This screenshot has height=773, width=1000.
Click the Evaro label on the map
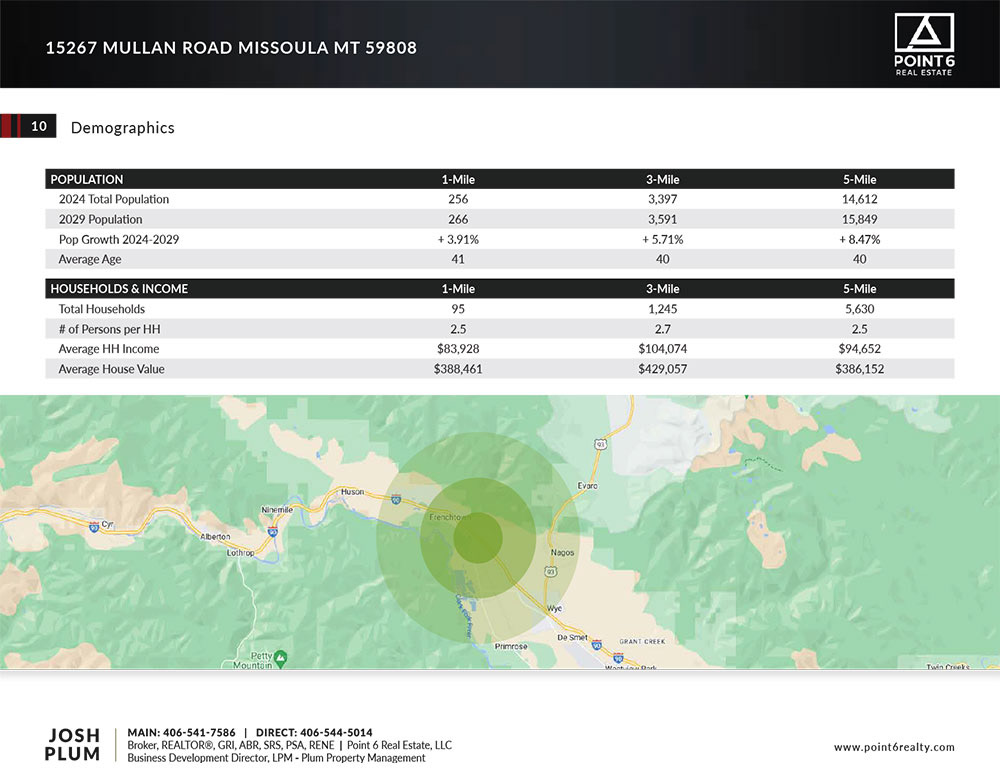[587, 486]
